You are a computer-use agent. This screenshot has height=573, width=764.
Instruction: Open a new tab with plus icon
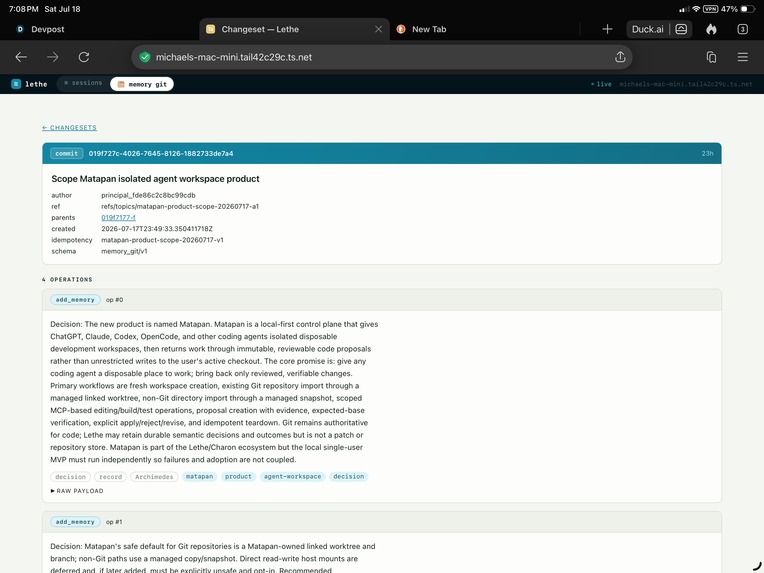coord(607,29)
